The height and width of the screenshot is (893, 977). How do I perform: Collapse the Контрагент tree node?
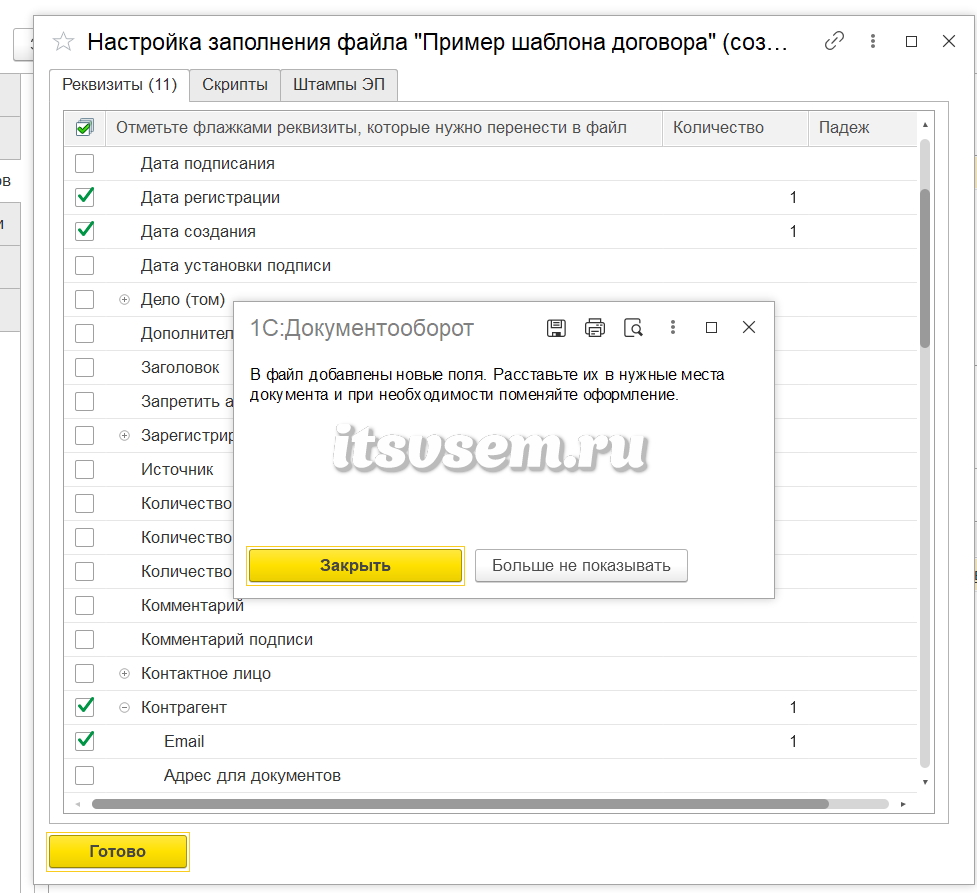125,708
